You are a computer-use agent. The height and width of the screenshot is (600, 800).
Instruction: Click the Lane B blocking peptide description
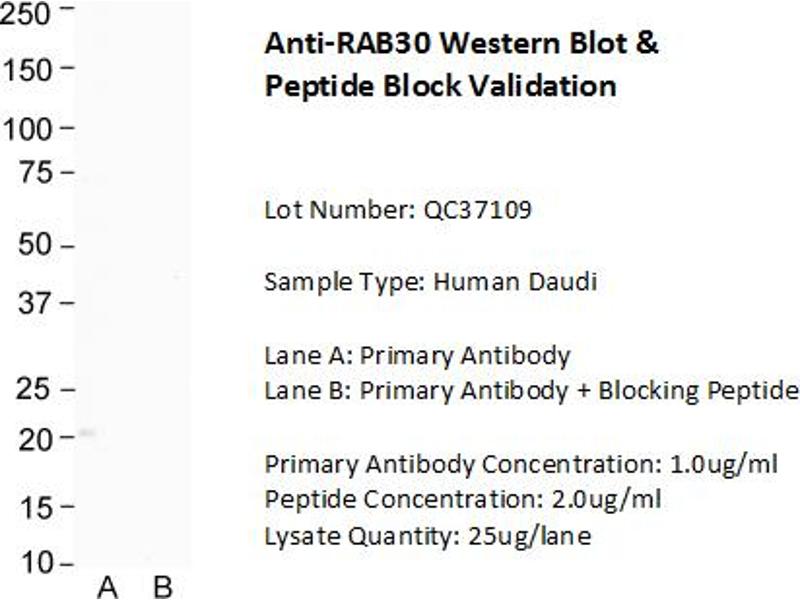pyautogui.click(x=531, y=390)
